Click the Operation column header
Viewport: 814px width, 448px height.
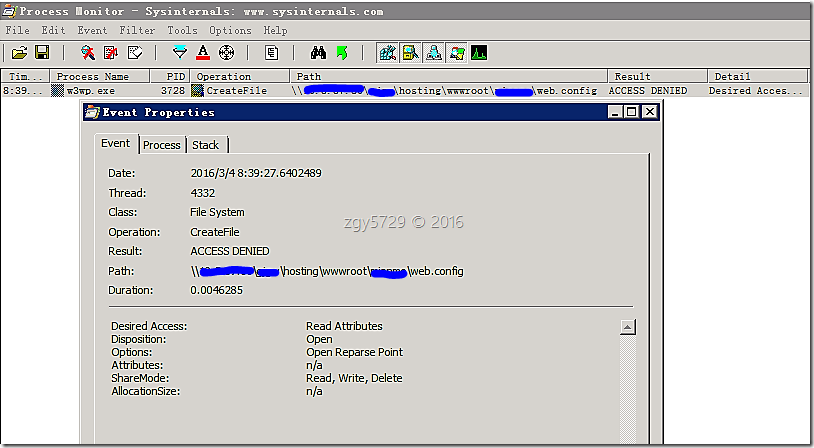click(x=240, y=76)
